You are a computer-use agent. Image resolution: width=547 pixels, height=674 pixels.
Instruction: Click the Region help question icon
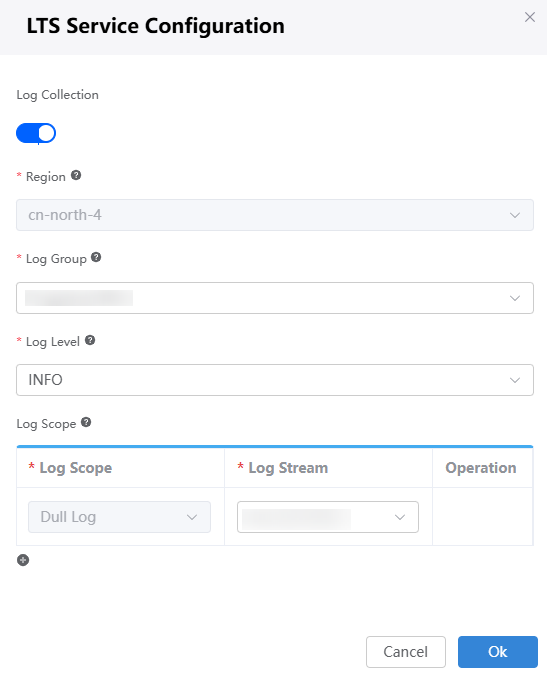[76, 175]
